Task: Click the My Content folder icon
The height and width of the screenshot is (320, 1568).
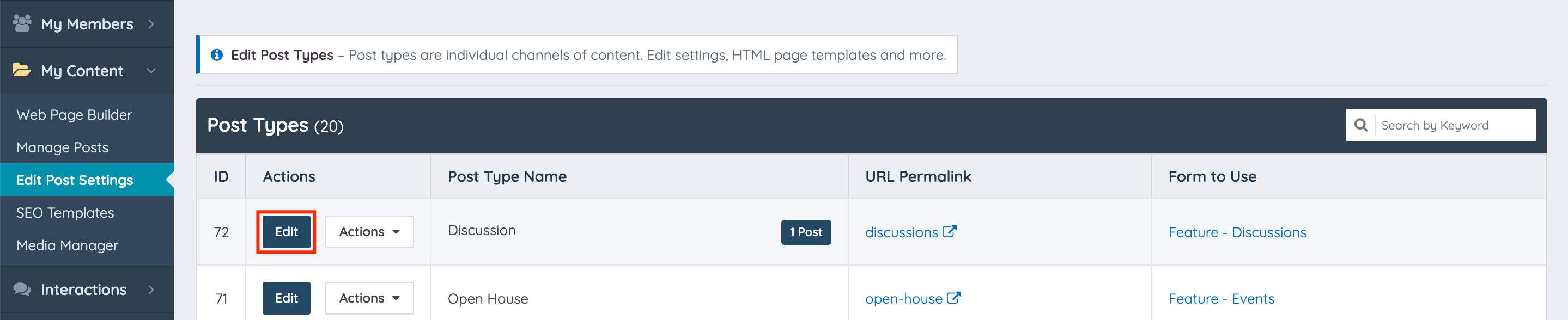Action: click(x=22, y=71)
